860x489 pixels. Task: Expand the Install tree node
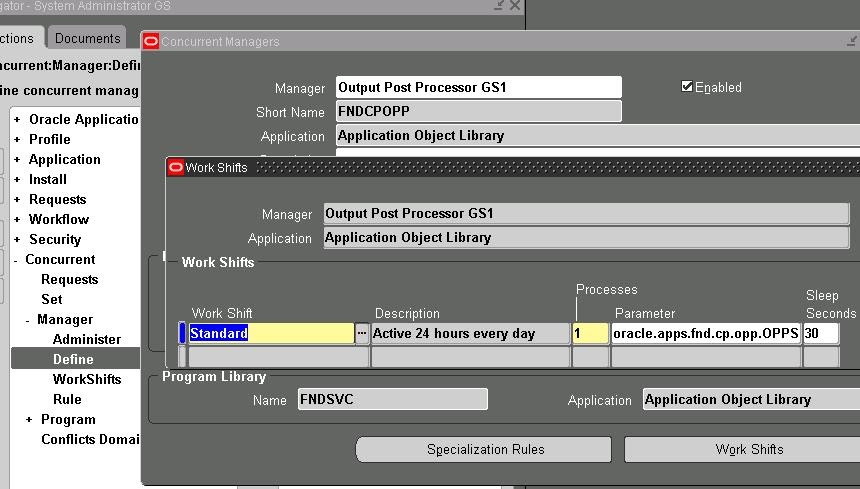(x=17, y=179)
